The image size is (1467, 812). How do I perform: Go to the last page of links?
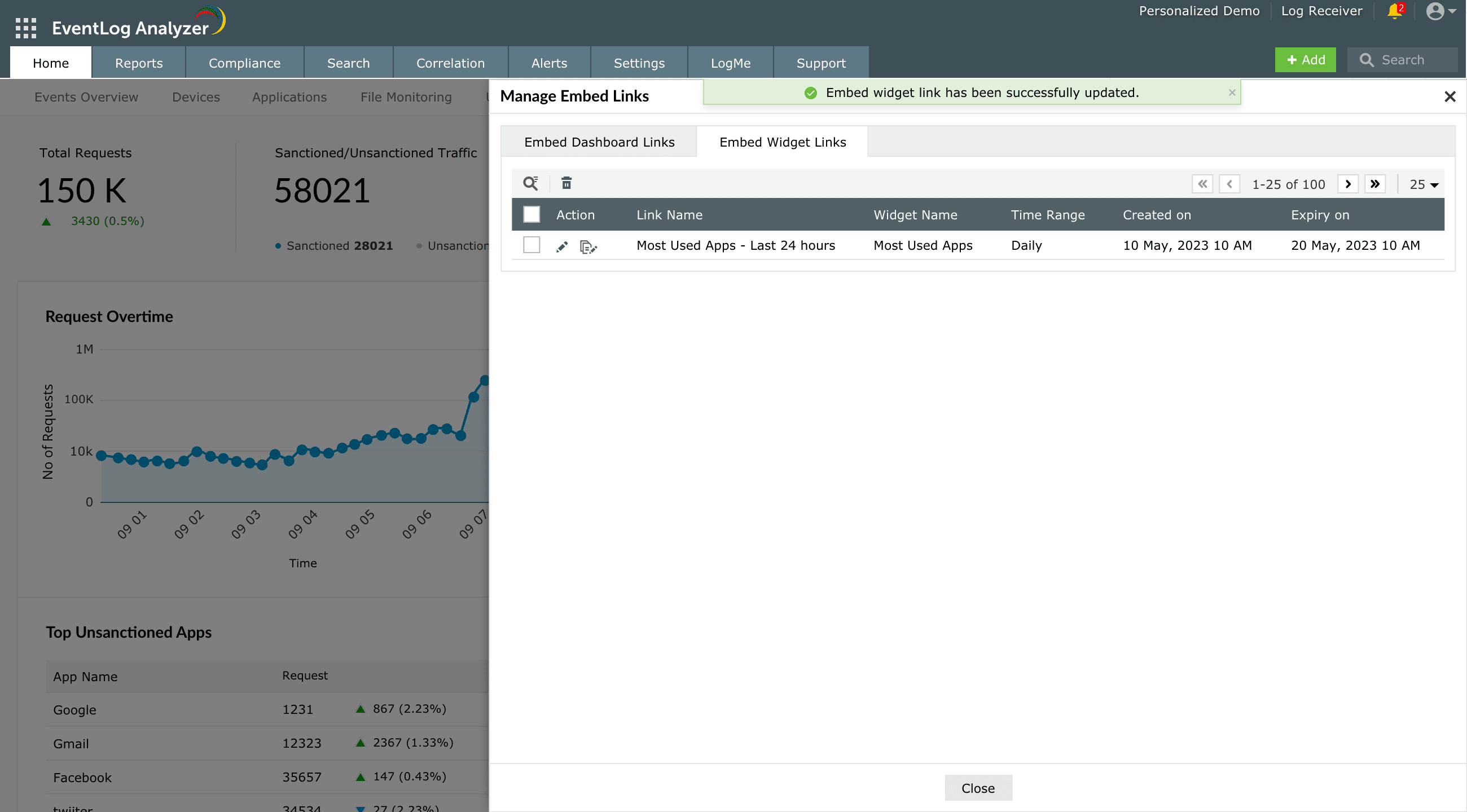click(1374, 184)
